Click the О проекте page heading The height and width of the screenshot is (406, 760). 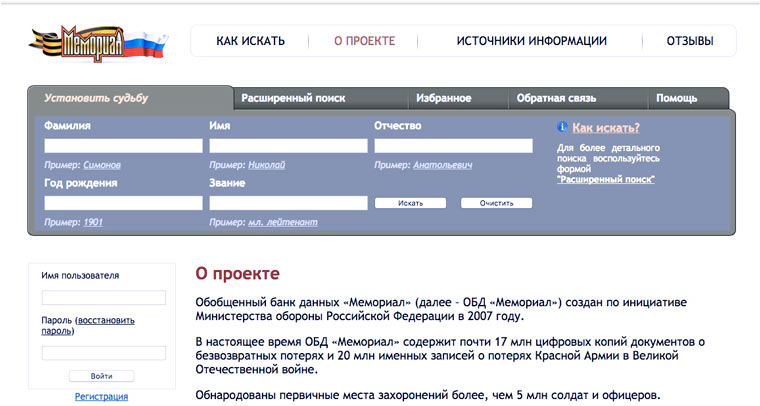pos(238,274)
